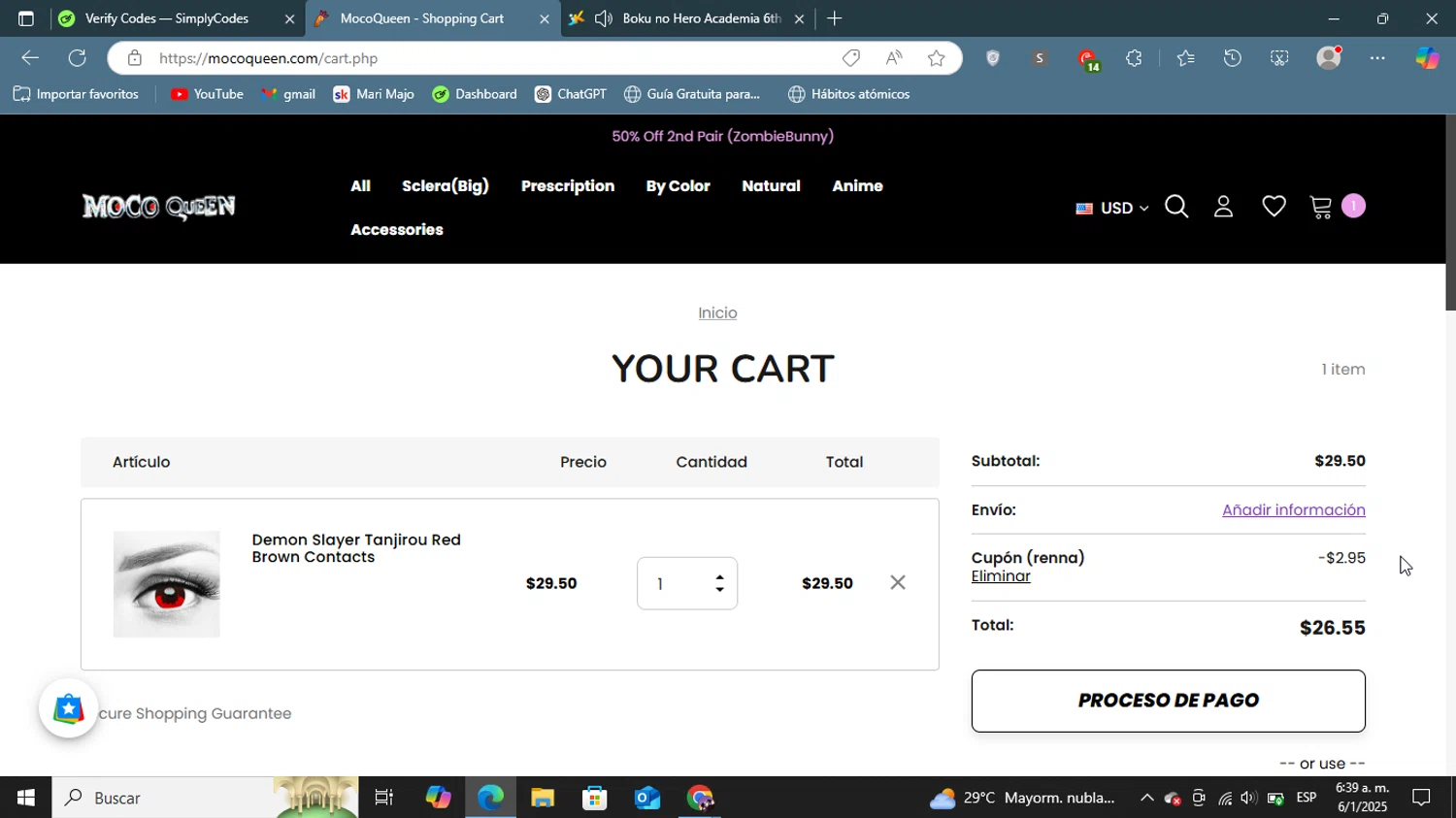Open Microsoft Store from taskbar

[x=594, y=798]
